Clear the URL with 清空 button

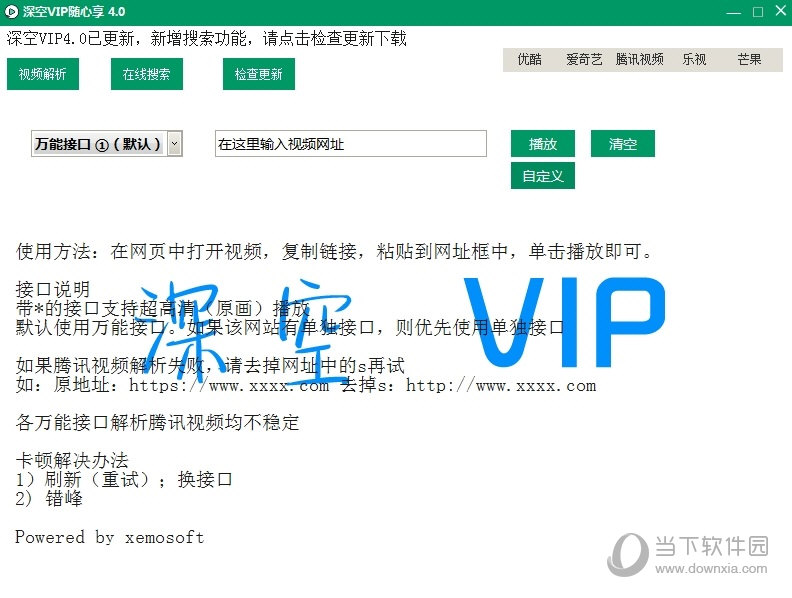pyautogui.click(x=623, y=144)
